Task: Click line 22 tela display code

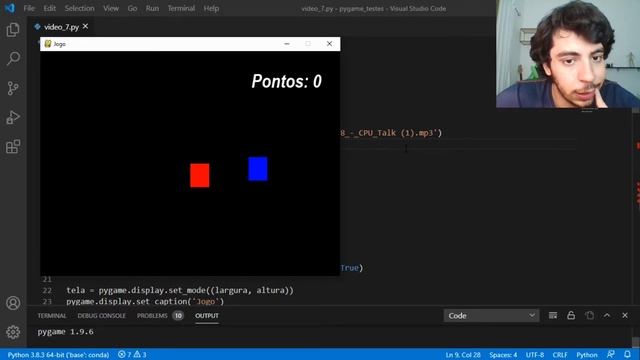Action: coord(180,290)
